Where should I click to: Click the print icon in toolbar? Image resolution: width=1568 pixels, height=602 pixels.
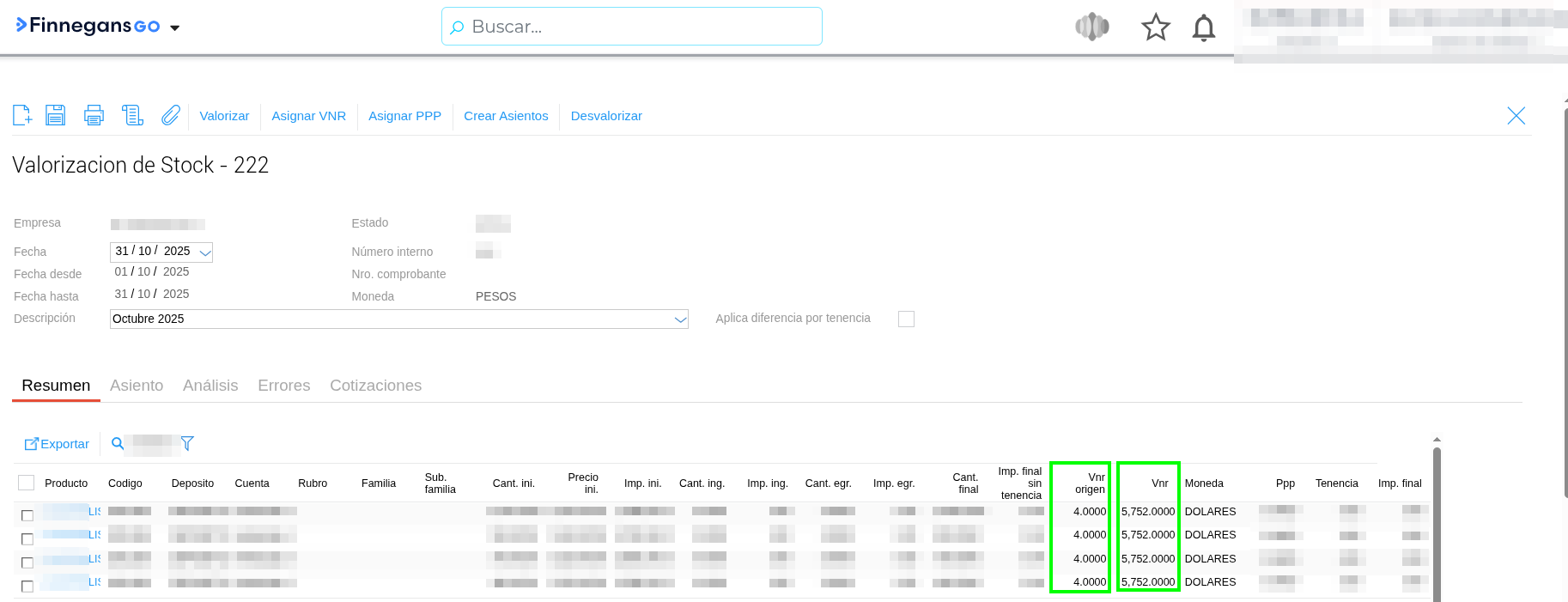click(x=94, y=115)
